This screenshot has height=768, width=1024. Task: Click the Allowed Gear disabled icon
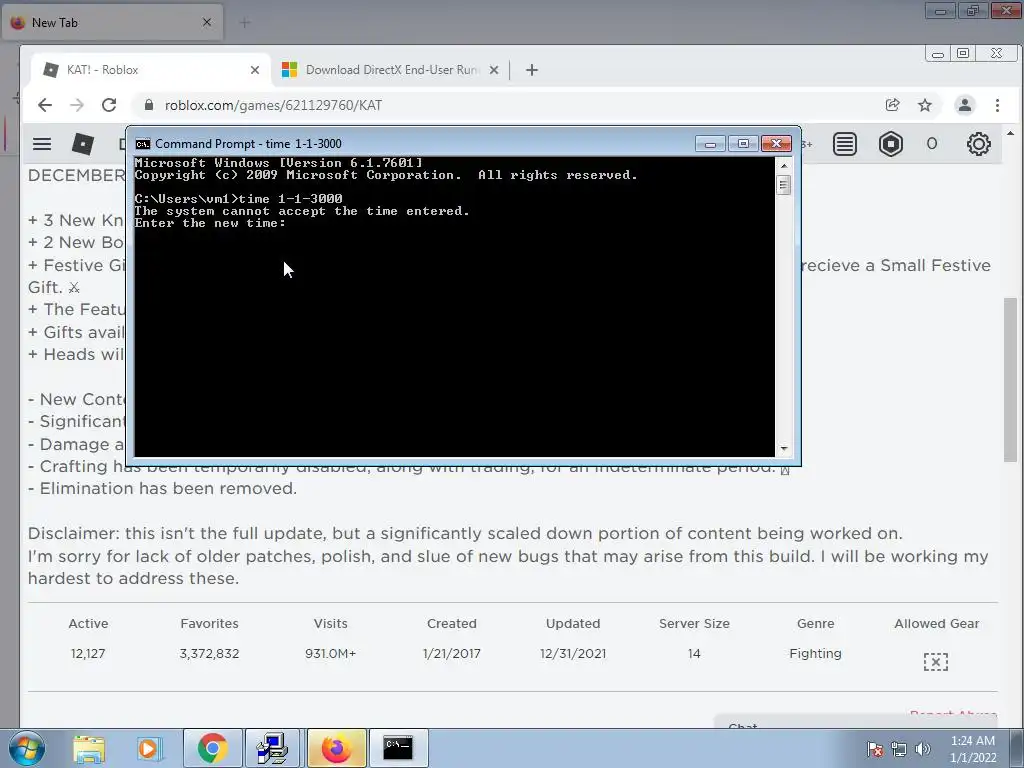(936, 662)
